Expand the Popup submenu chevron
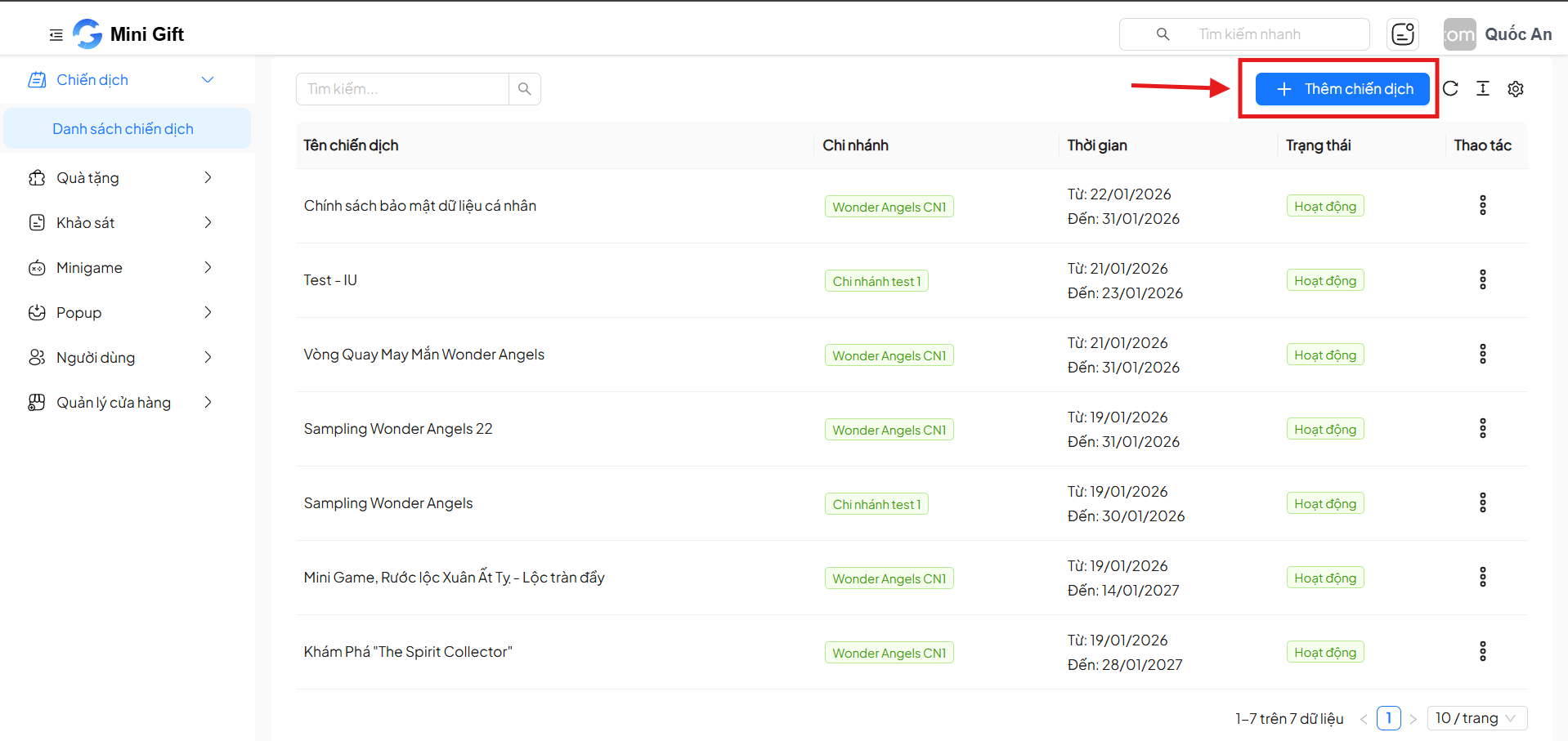 (x=208, y=313)
